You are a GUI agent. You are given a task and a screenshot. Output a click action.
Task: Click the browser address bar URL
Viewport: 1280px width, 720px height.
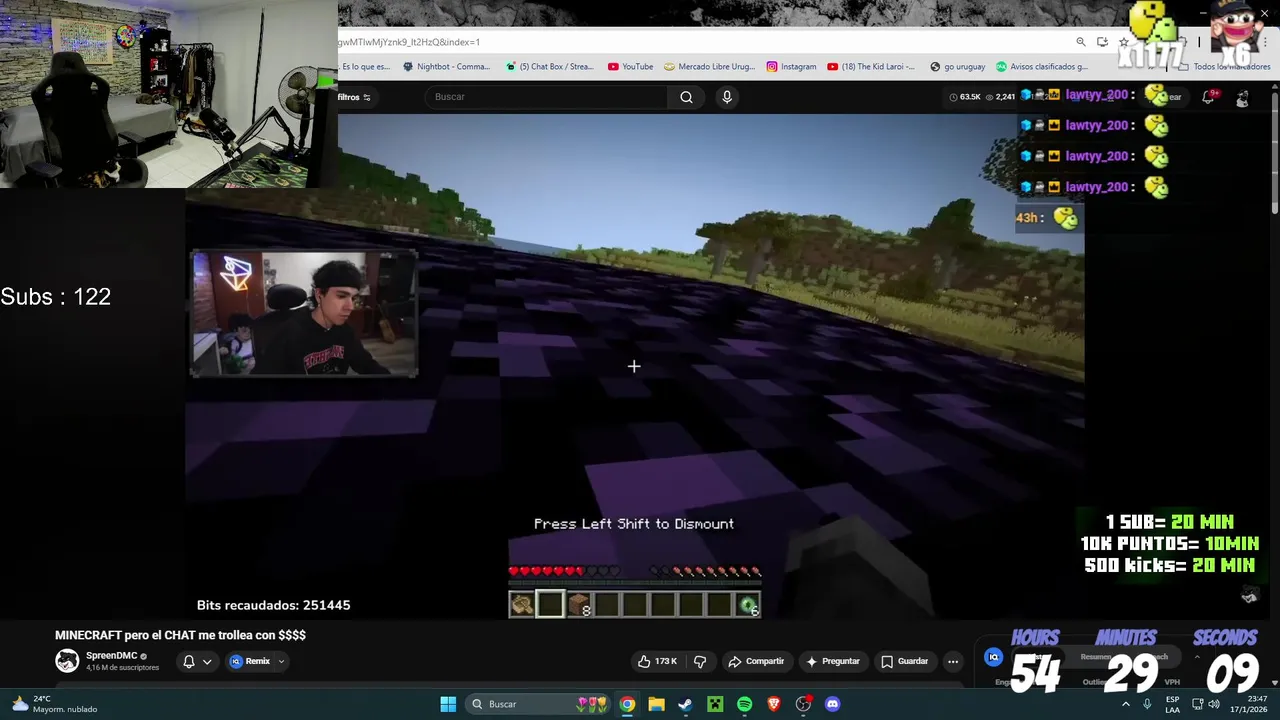409,42
